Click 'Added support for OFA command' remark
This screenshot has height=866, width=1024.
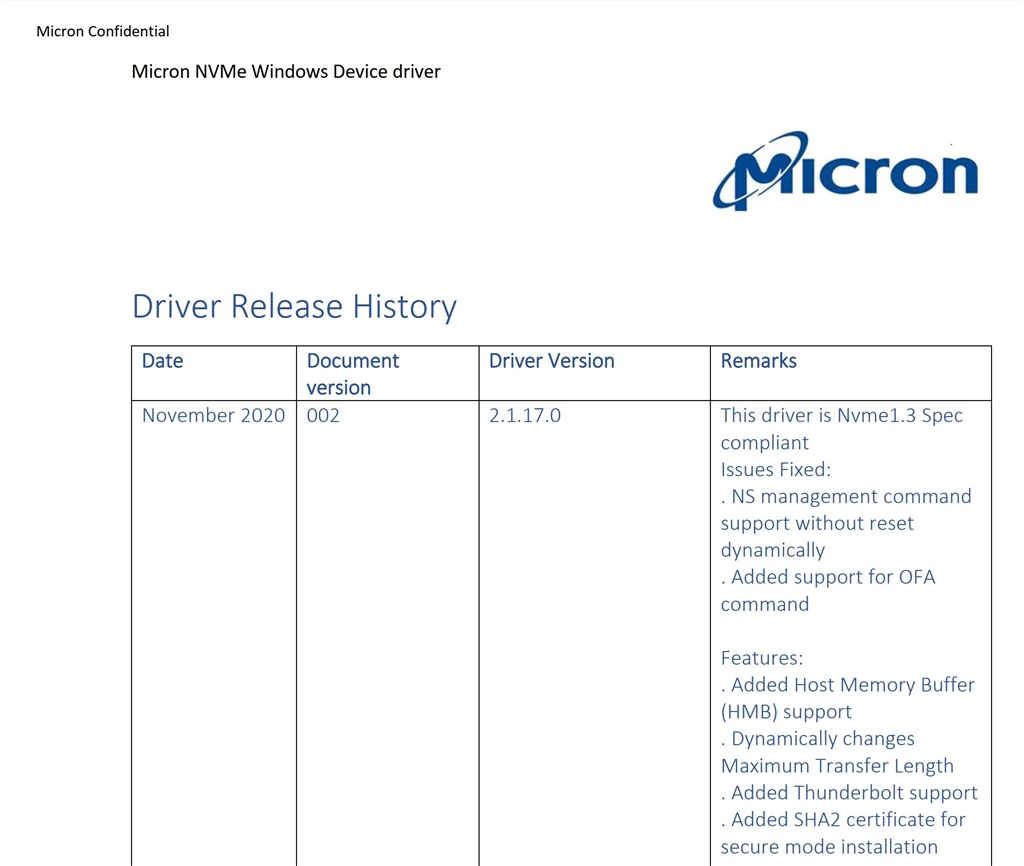(x=828, y=590)
